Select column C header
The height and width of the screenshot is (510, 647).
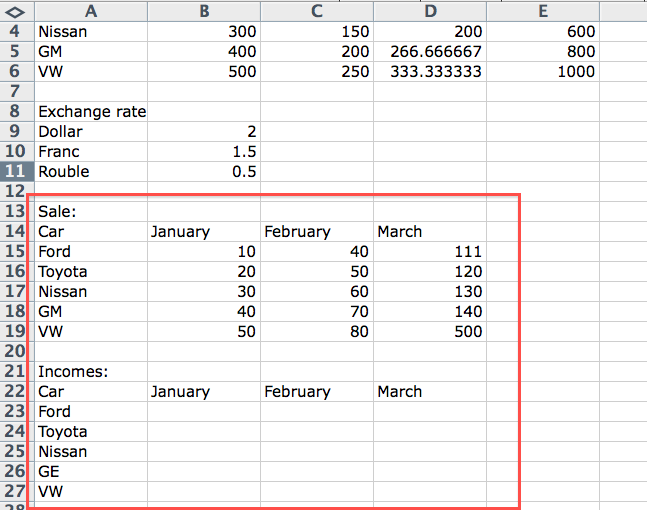pos(317,11)
